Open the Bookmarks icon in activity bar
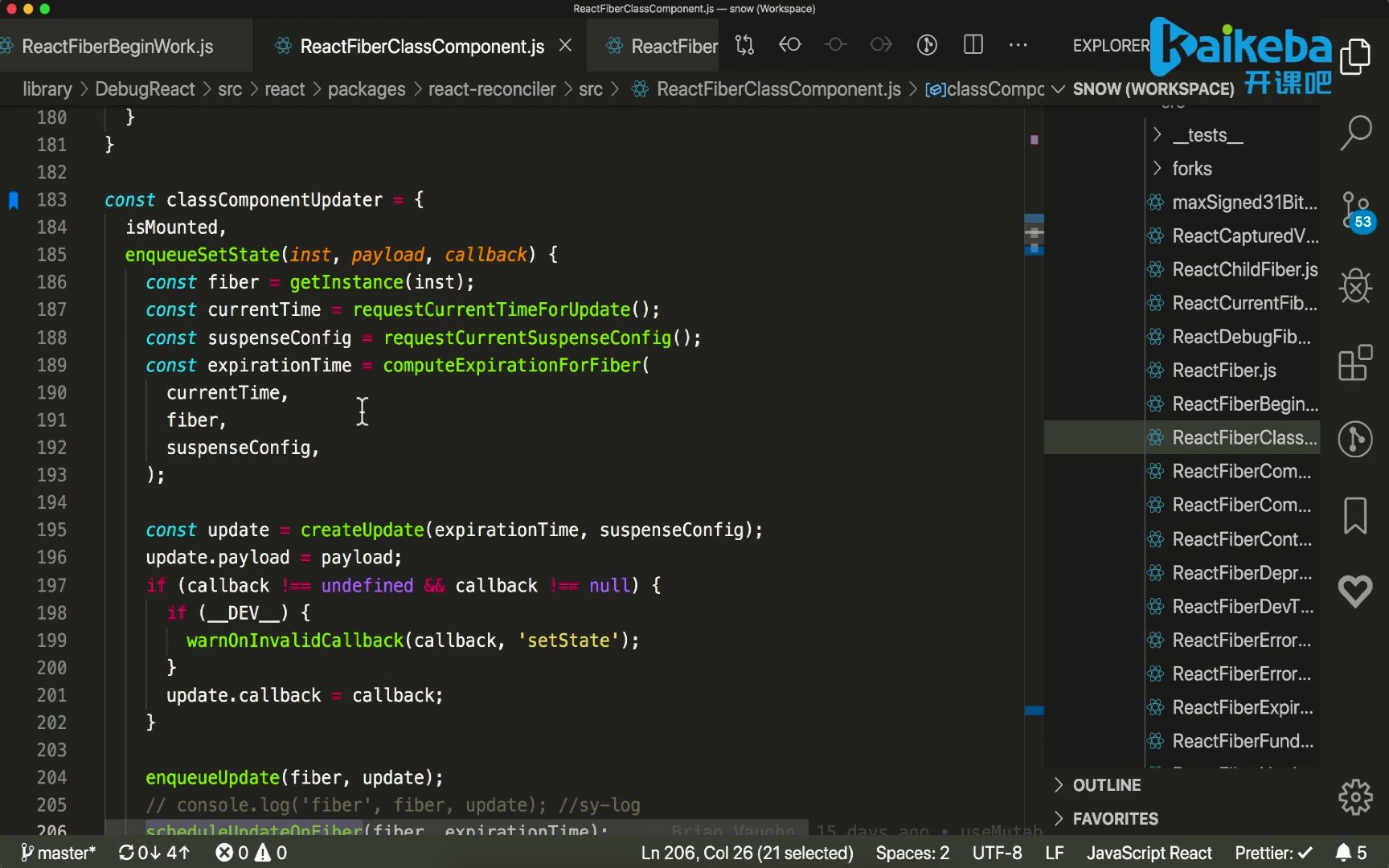This screenshot has height=868, width=1389. [1355, 515]
